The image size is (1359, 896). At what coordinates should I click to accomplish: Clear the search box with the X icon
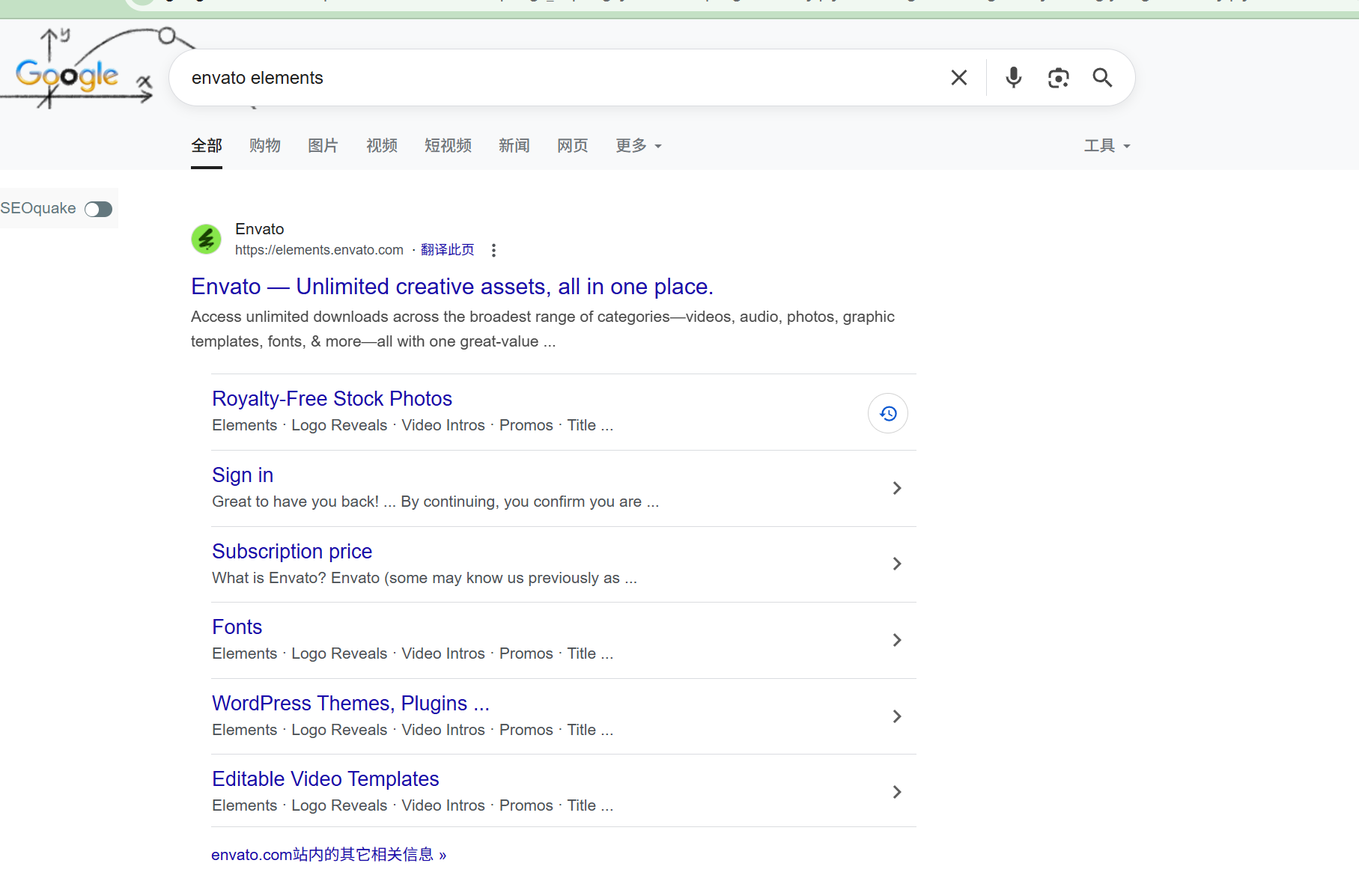(x=959, y=78)
